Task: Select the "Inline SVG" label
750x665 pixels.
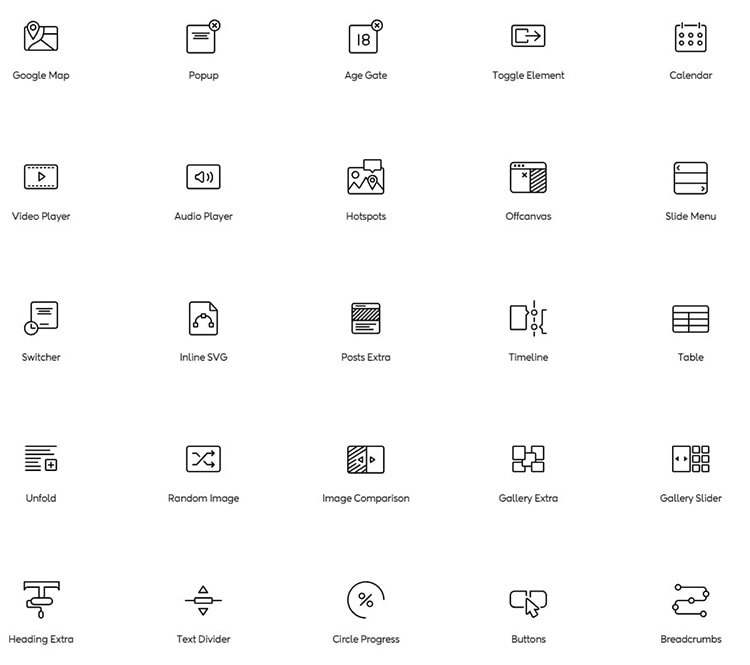Action: (x=203, y=357)
